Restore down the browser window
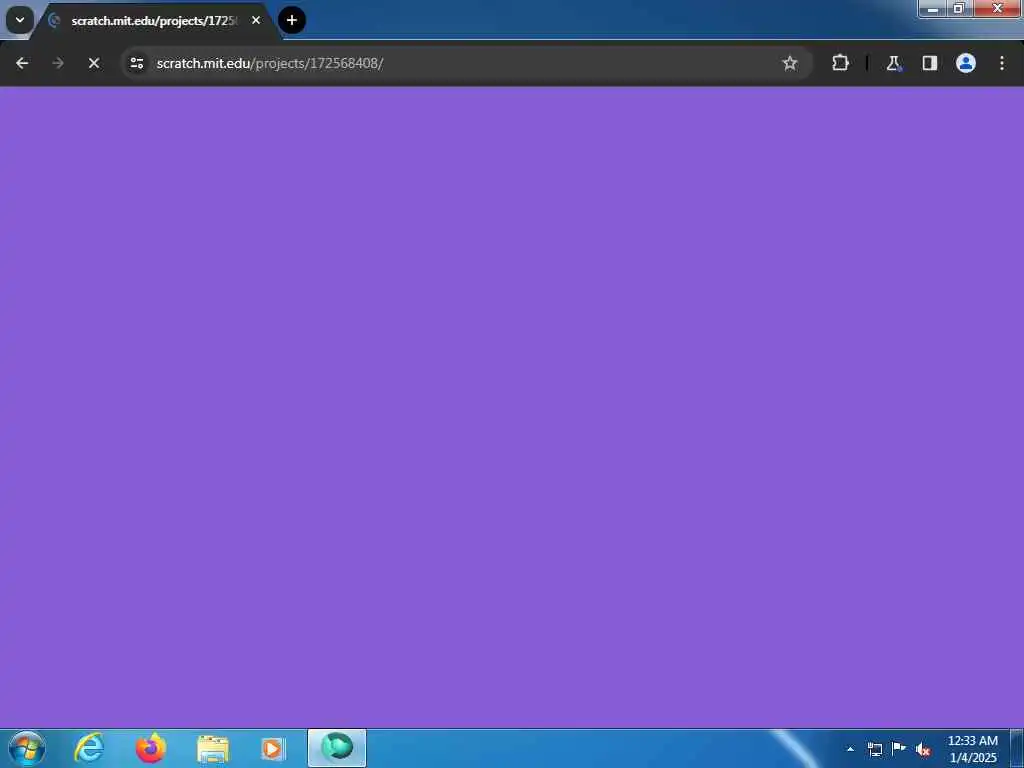 [959, 9]
